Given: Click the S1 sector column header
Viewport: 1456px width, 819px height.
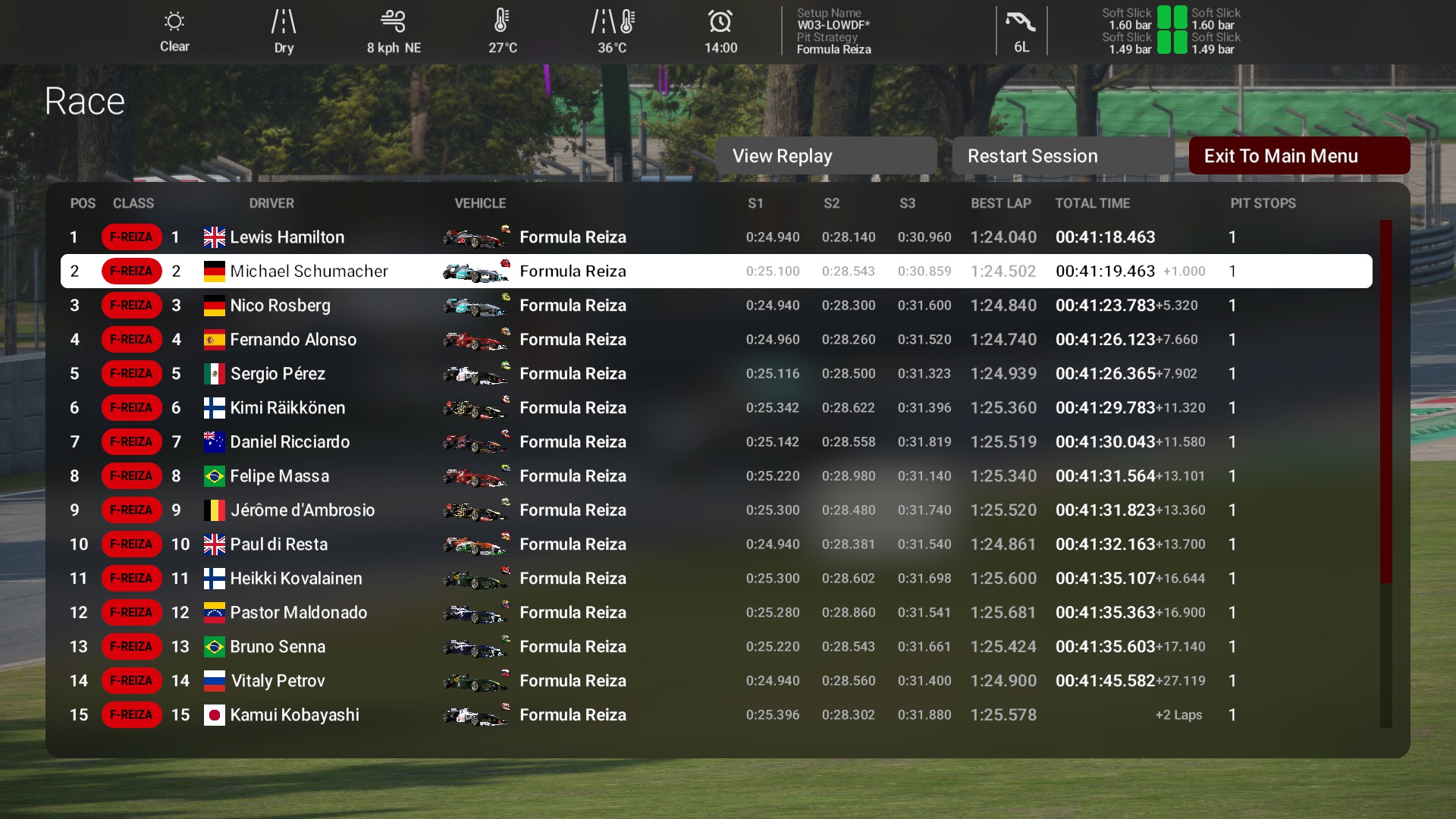Looking at the screenshot, I should pyautogui.click(x=755, y=203).
